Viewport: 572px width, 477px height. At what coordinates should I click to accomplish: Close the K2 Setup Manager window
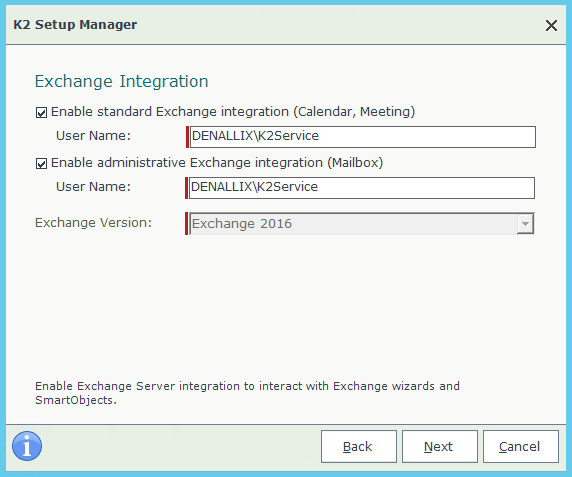pyautogui.click(x=551, y=26)
